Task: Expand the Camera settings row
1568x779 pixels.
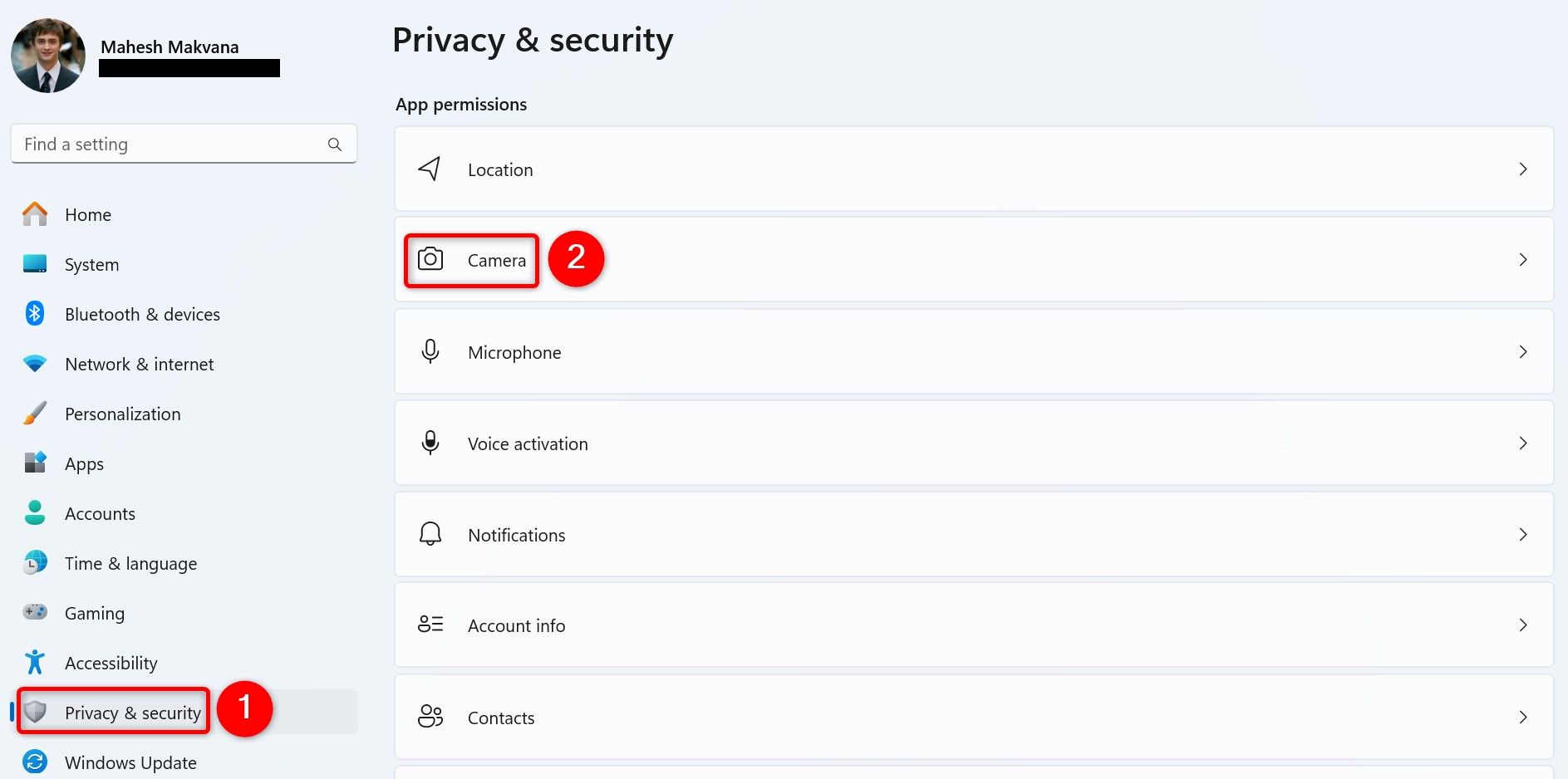Action: tap(1523, 260)
